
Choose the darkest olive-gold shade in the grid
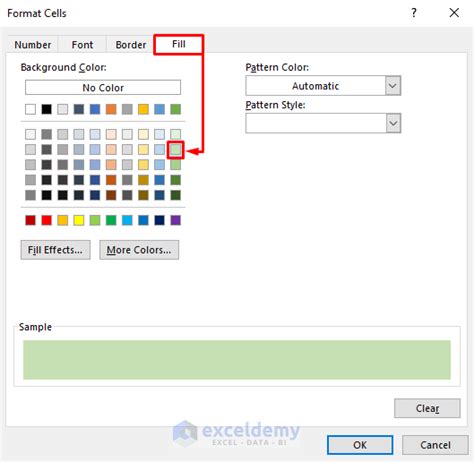coord(143,195)
